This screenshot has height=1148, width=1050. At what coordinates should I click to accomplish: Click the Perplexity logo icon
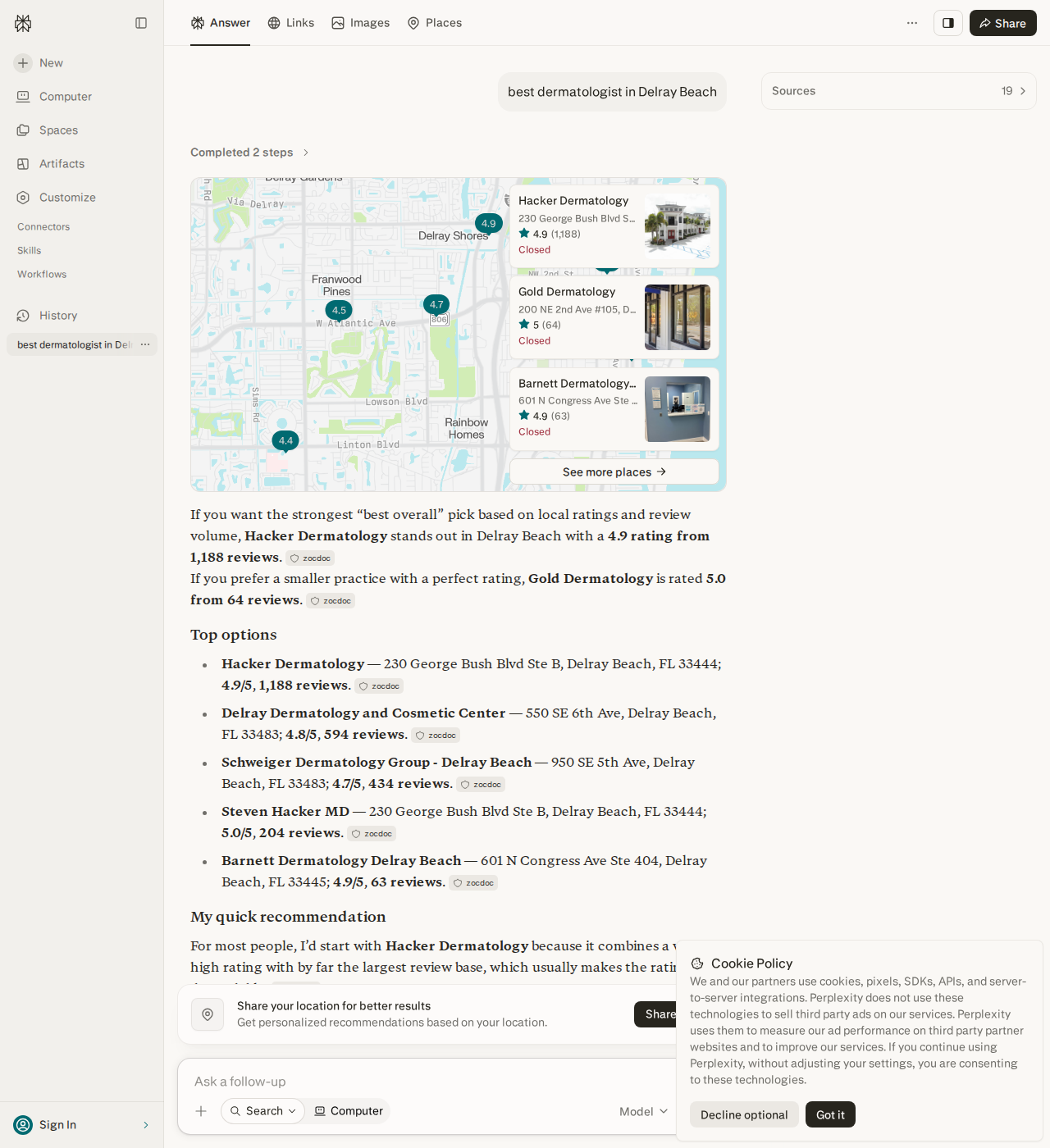click(23, 23)
